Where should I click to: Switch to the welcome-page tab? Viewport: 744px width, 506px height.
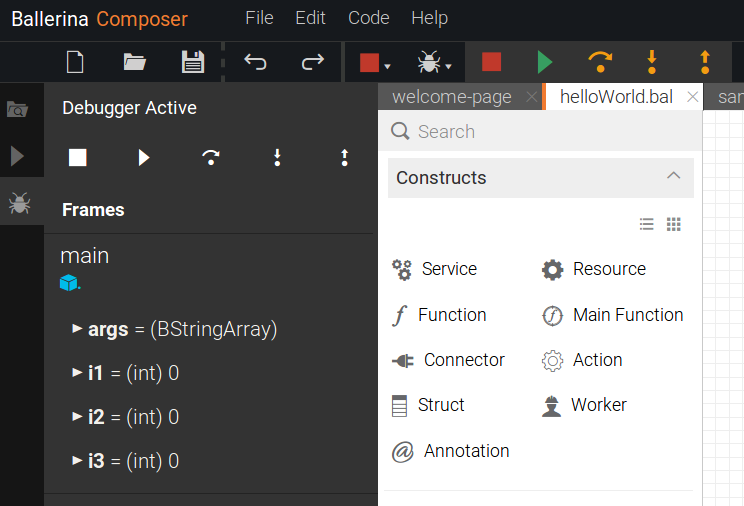[452, 97]
